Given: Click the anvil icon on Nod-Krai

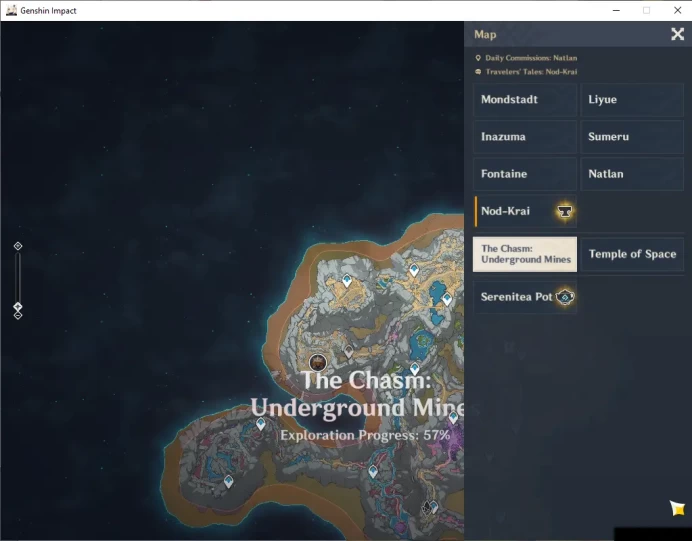Looking at the screenshot, I should pos(564,211).
